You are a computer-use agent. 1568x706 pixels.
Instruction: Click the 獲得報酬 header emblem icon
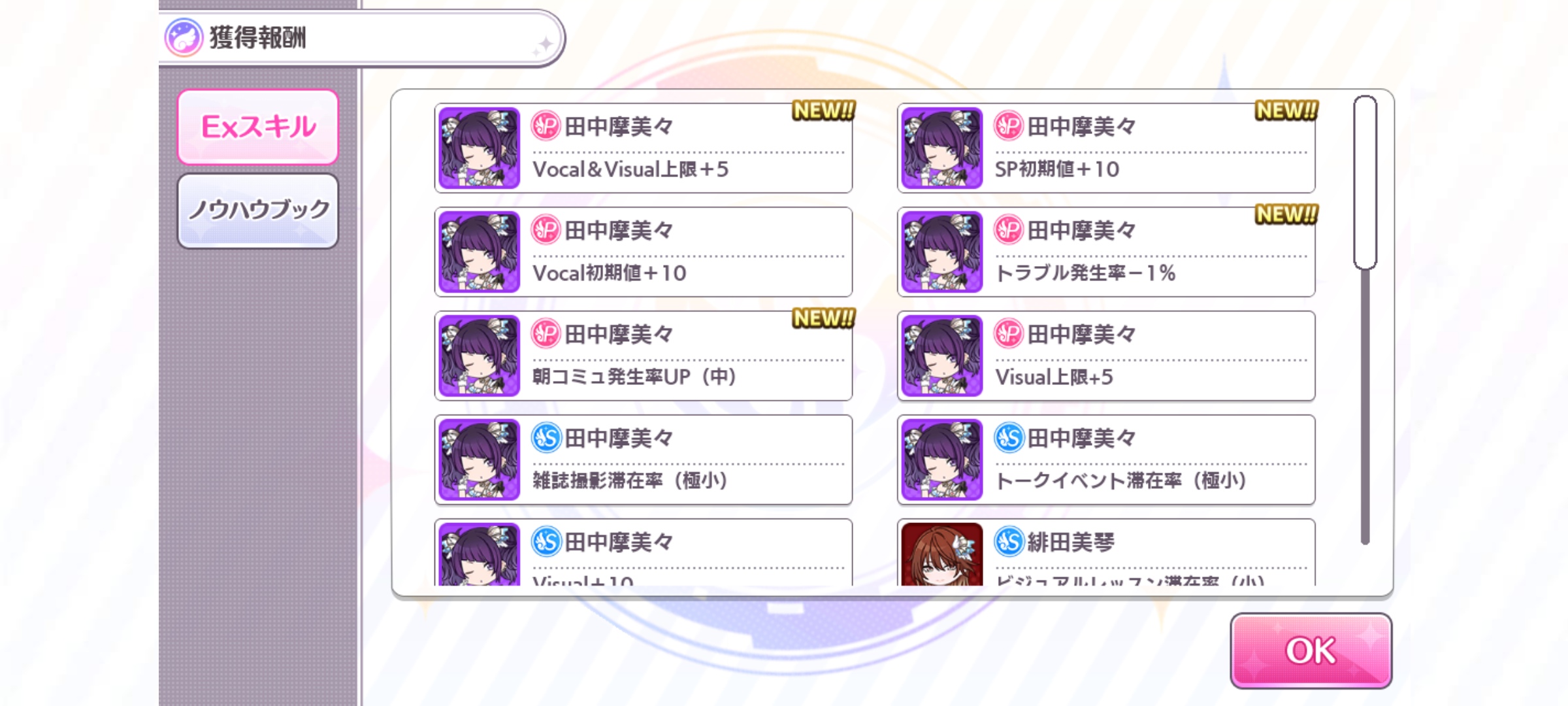[184, 37]
